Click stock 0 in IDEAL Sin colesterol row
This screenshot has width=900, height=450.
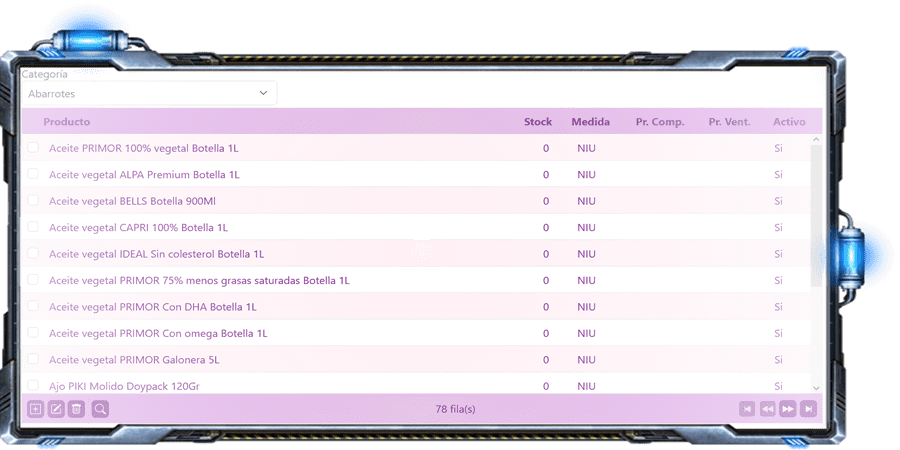(546, 254)
